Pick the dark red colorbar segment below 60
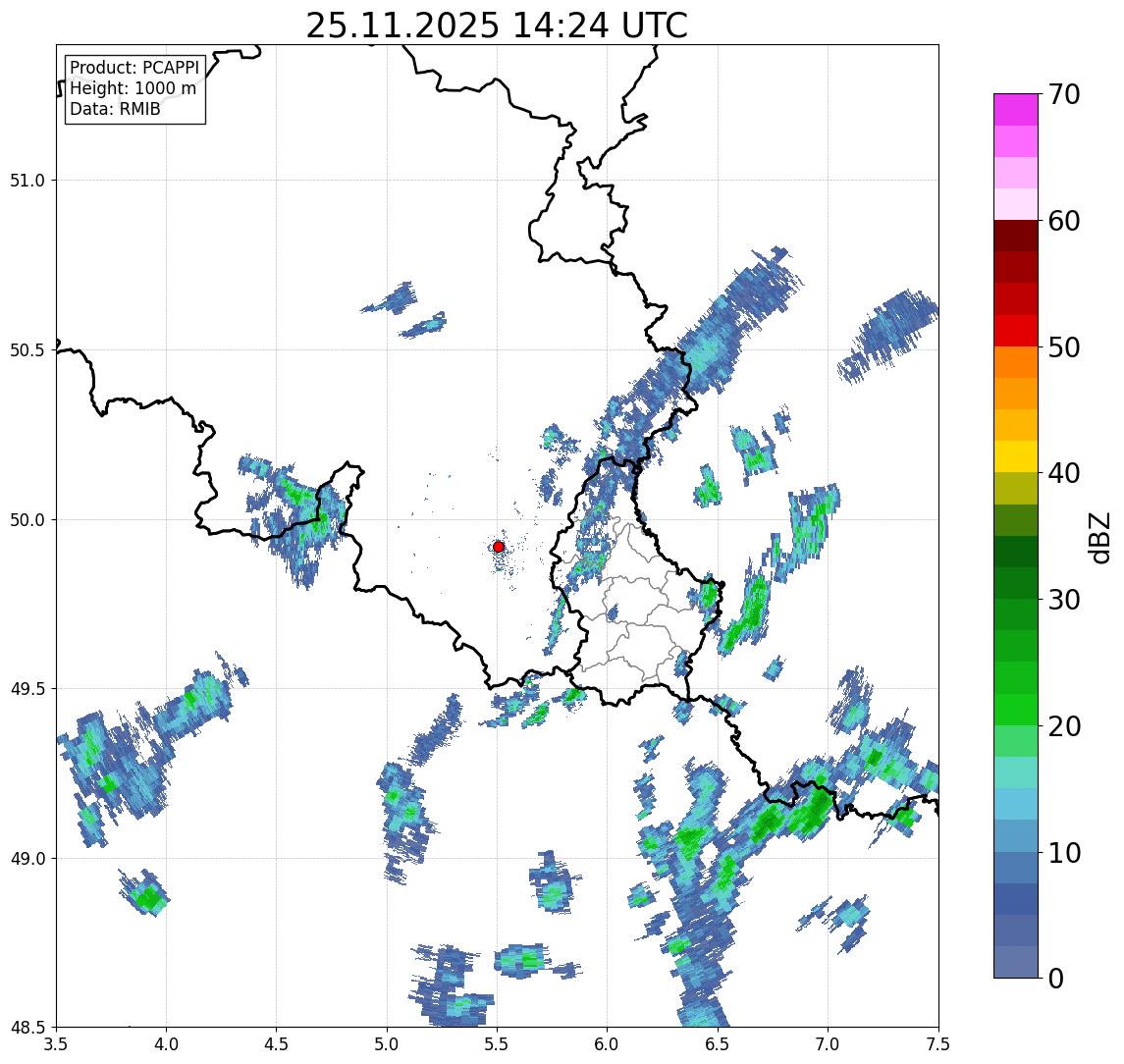 [1016, 236]
